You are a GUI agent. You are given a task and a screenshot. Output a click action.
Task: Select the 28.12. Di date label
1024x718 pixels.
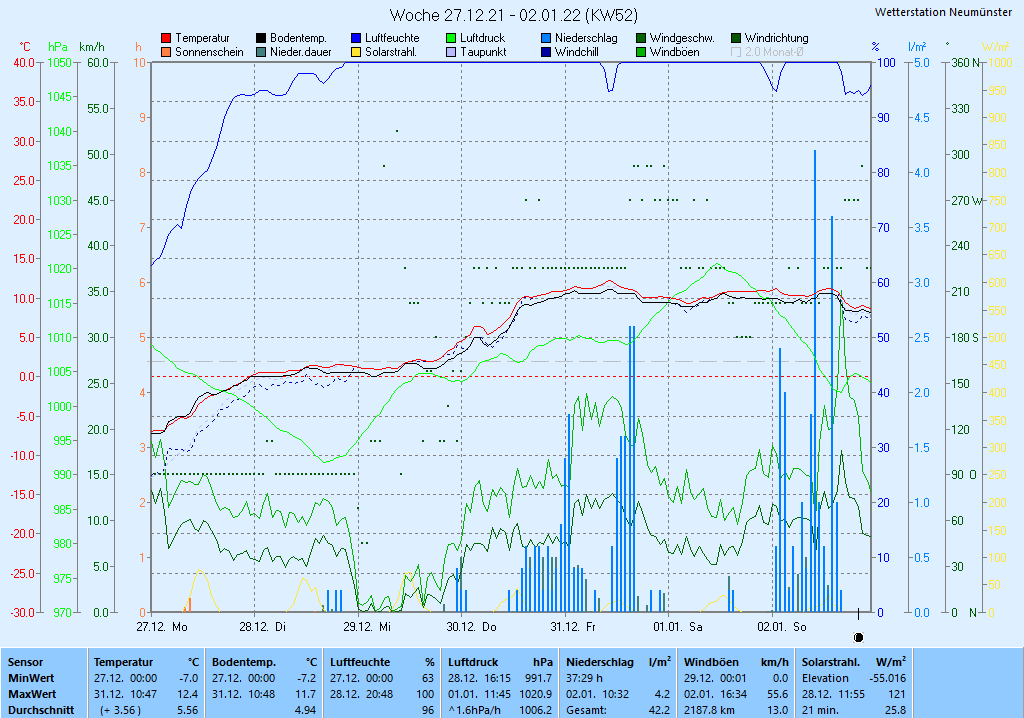click(x=263, y=627)
